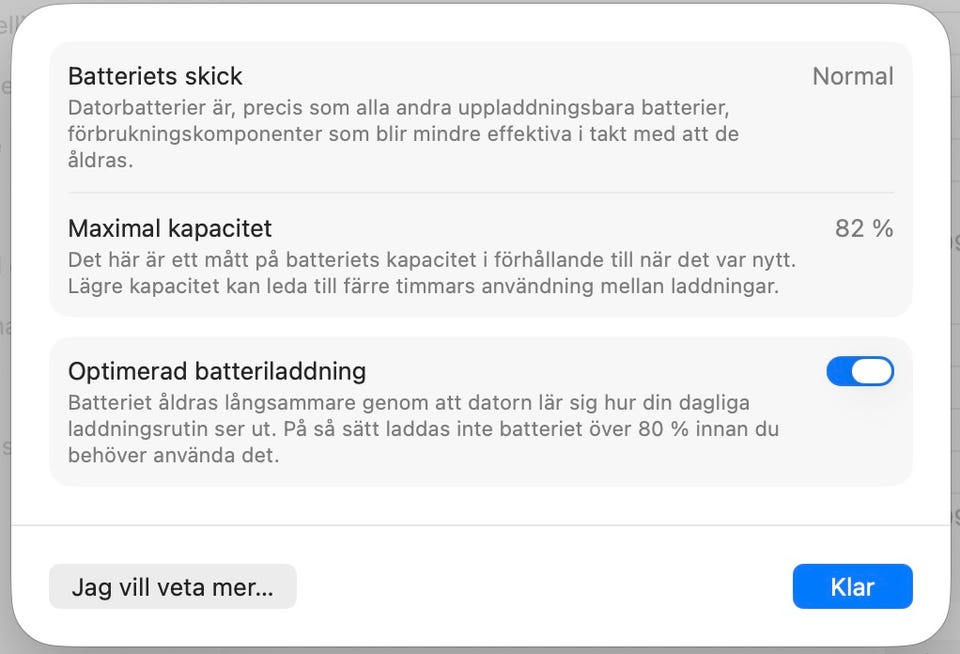Click the line starting "förbrukningskomponenter som blir"
960x654 pixels.
pos(403,133)
